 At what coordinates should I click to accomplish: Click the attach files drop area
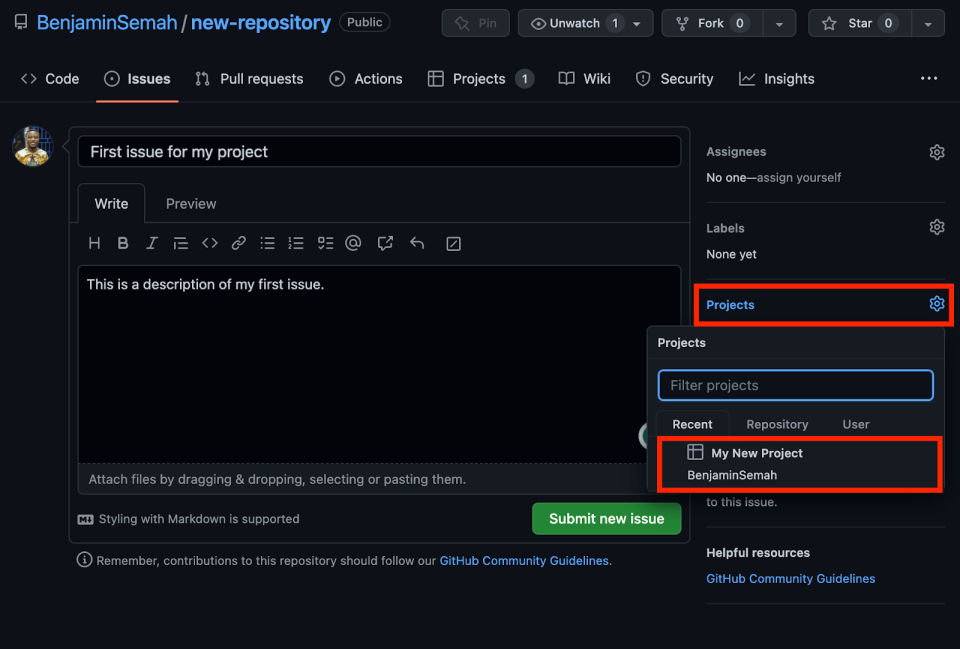click(x=364, y=479)
